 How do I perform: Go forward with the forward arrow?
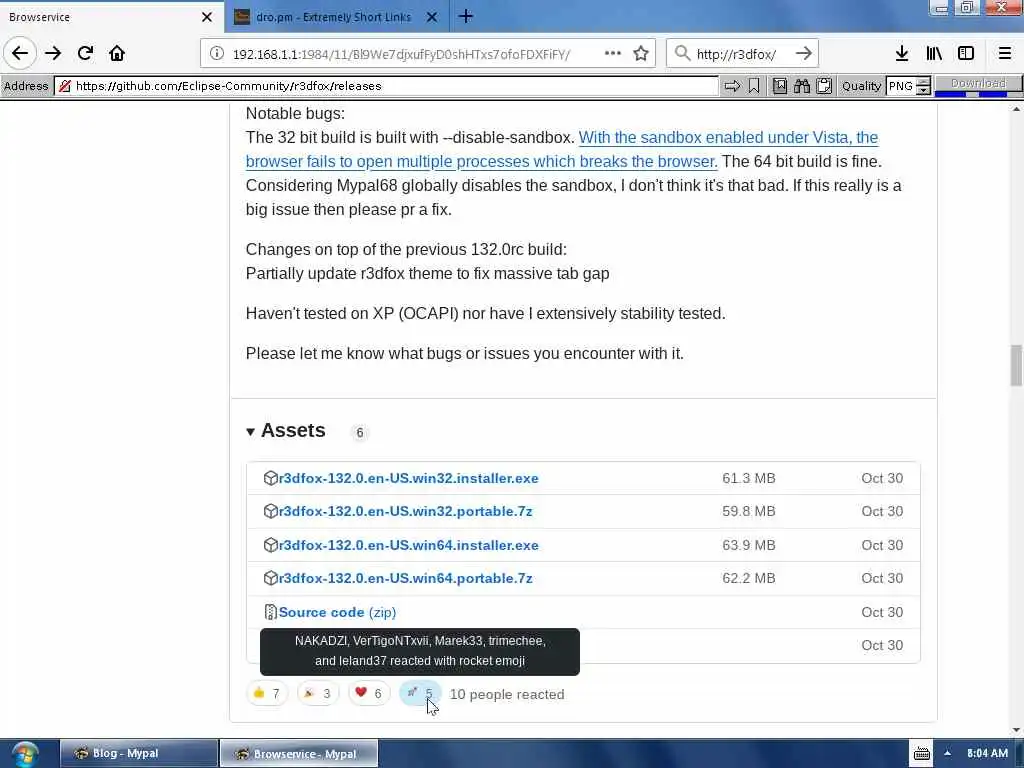[53, 54]
